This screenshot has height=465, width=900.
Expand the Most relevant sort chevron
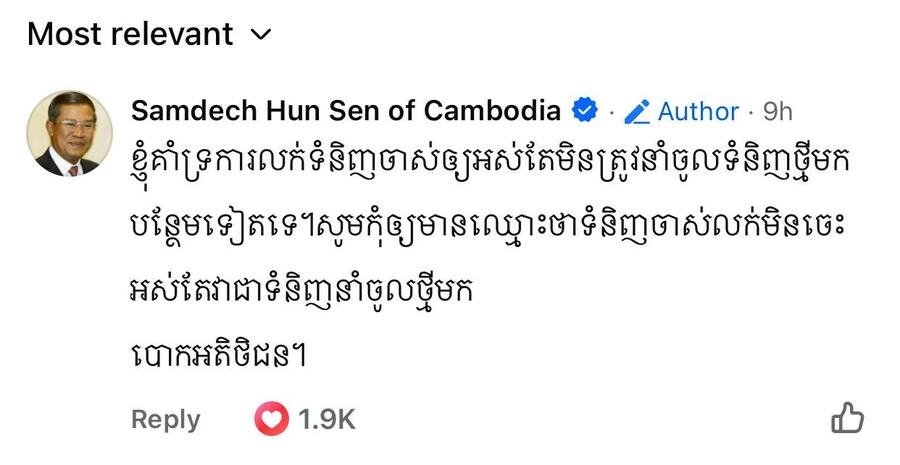[260, 35]
